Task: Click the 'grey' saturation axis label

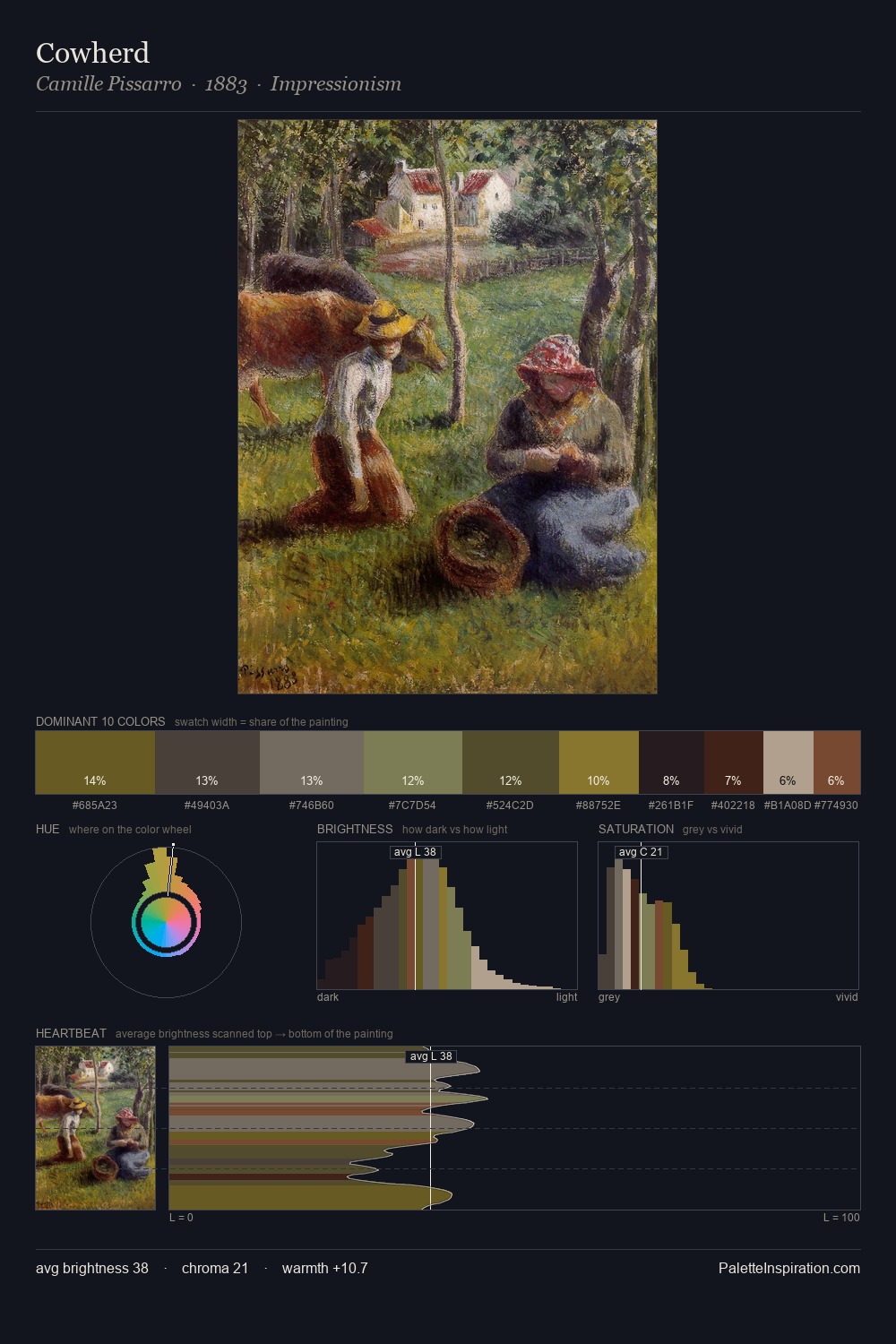Action: 609,997
